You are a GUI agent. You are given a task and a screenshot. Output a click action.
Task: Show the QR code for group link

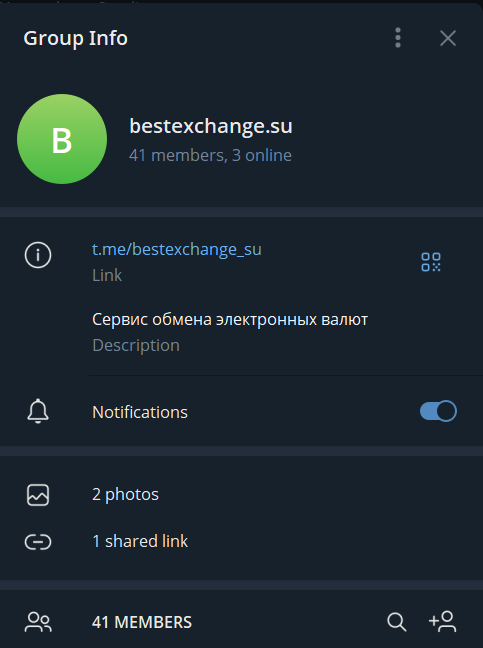[431, 262]
